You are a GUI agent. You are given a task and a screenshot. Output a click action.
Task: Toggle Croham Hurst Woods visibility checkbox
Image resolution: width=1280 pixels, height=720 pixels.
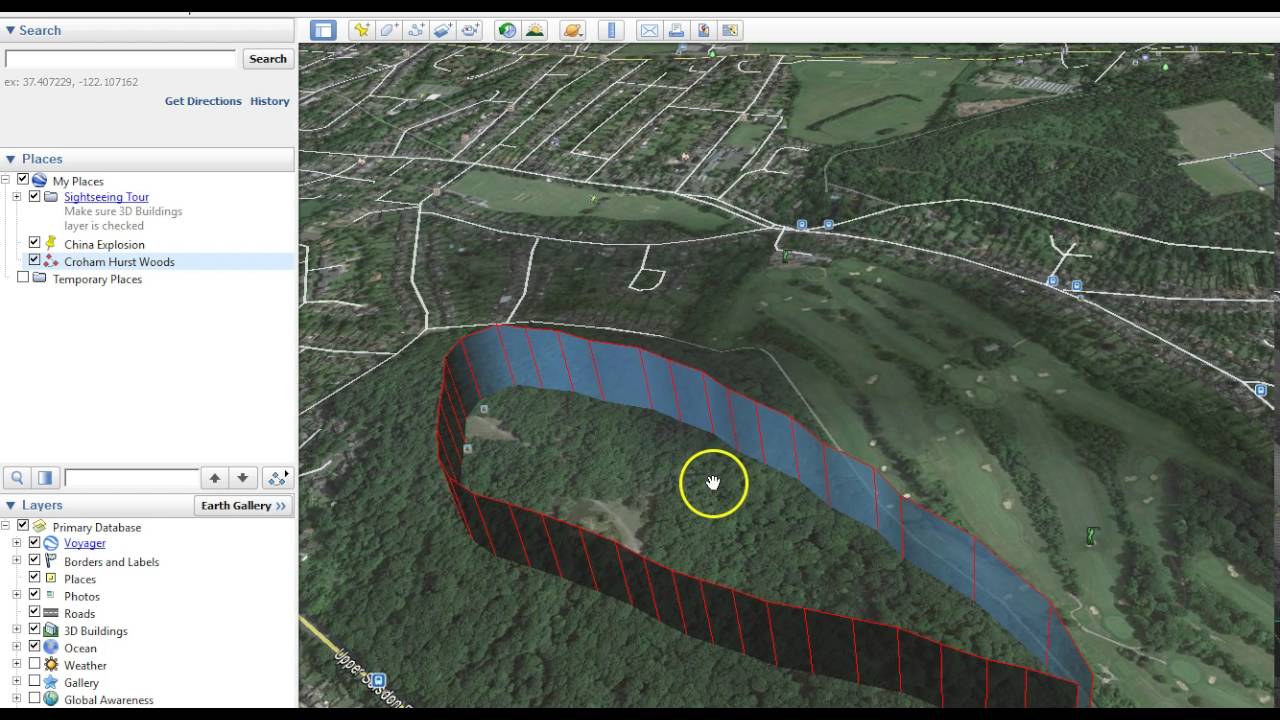(x=35, y=261)
